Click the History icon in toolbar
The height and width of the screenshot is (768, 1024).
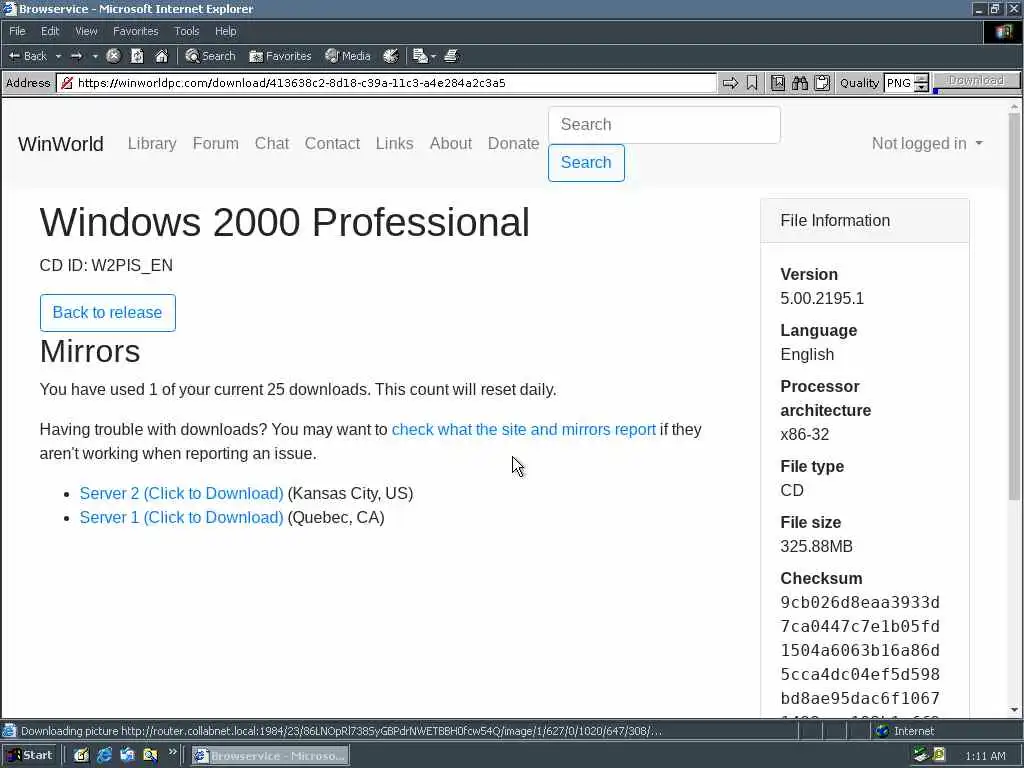coord(391,56)
